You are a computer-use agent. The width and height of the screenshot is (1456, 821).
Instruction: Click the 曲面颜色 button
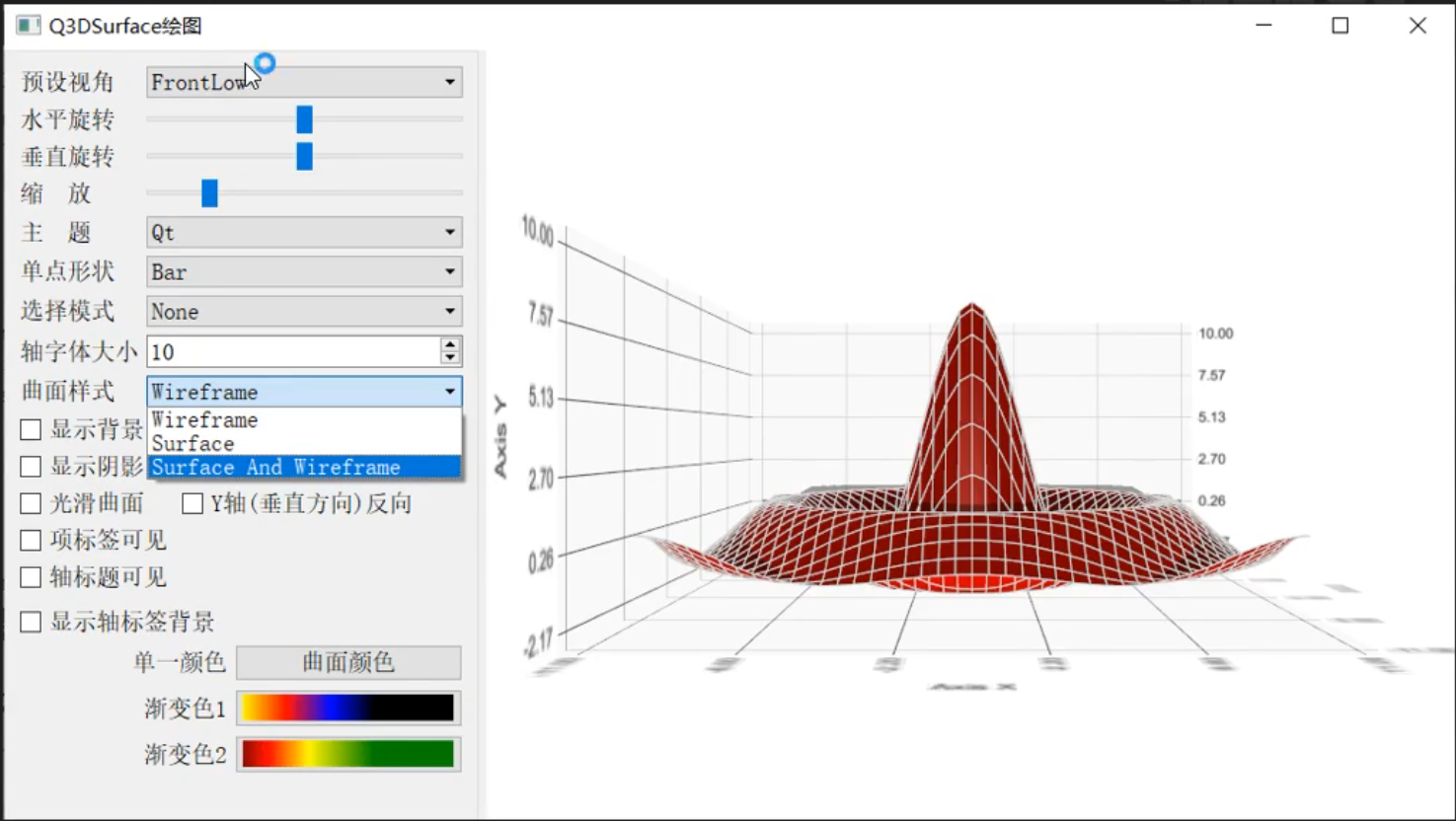pos(348,662)
